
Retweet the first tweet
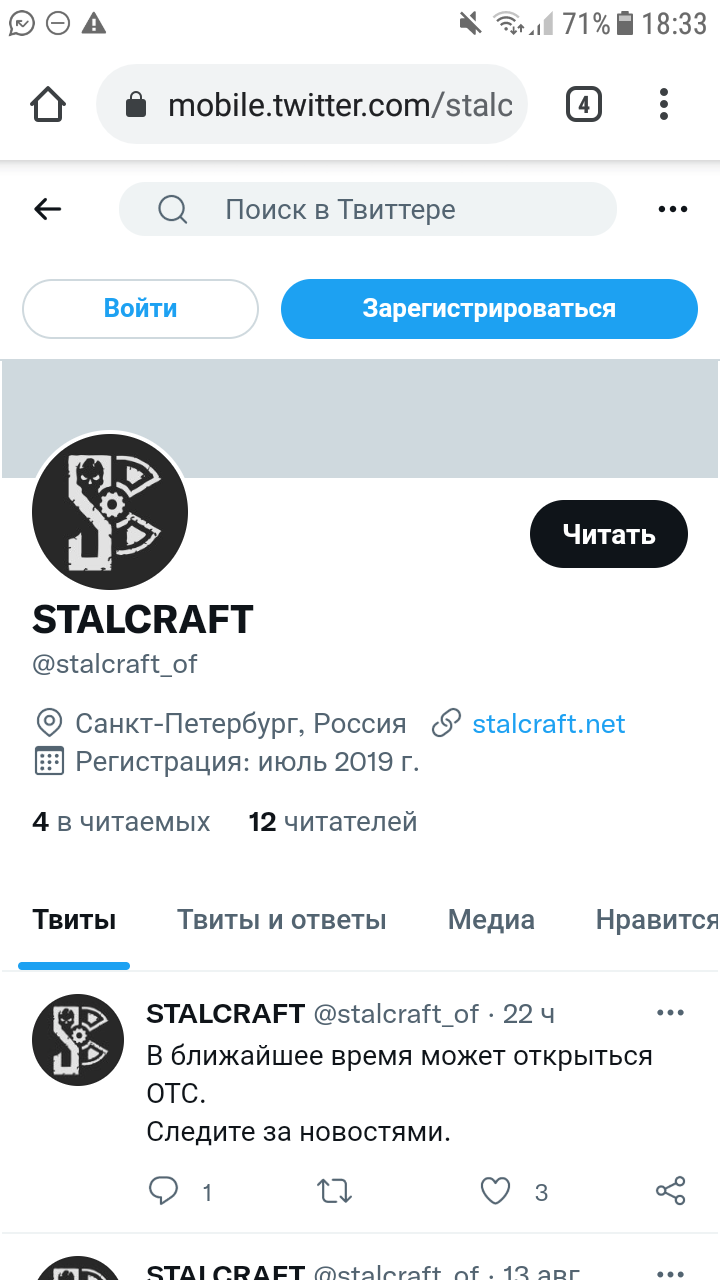coord(334,1191)
